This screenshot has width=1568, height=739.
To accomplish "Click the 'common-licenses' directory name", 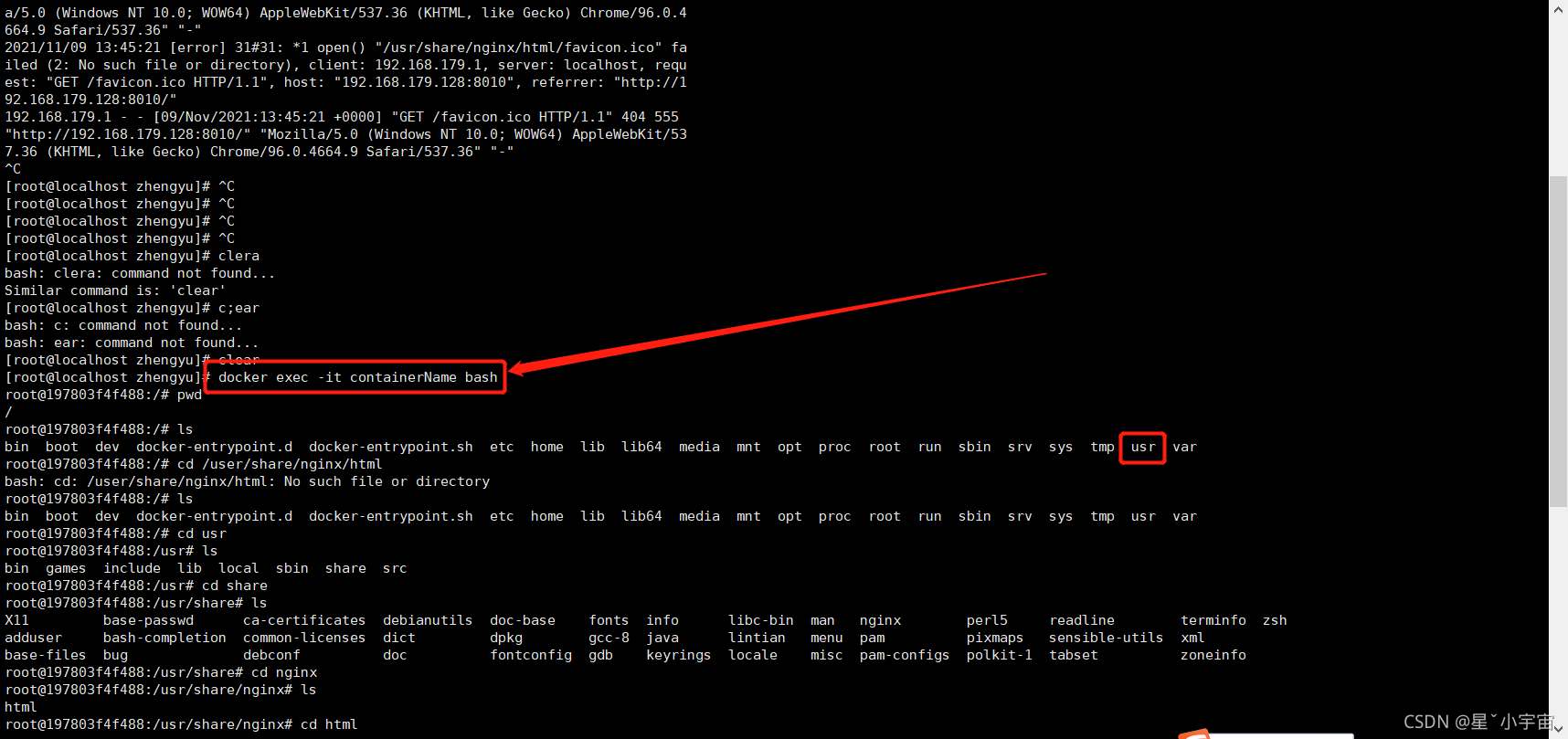I will coord(304,638).
